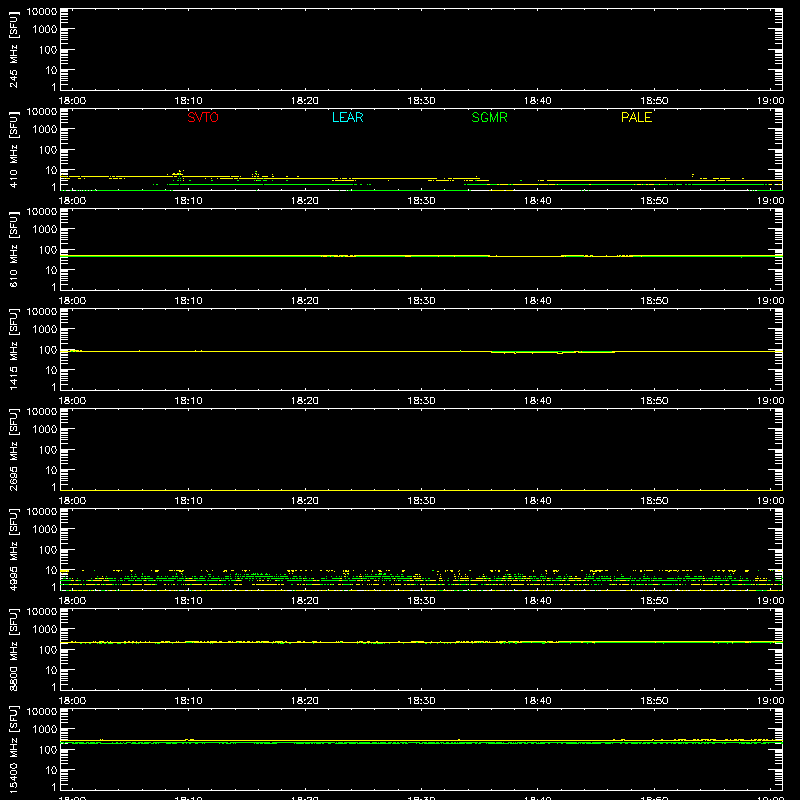Click 19:00 time label of 4995 MHz panel

[x=770, y=601]
